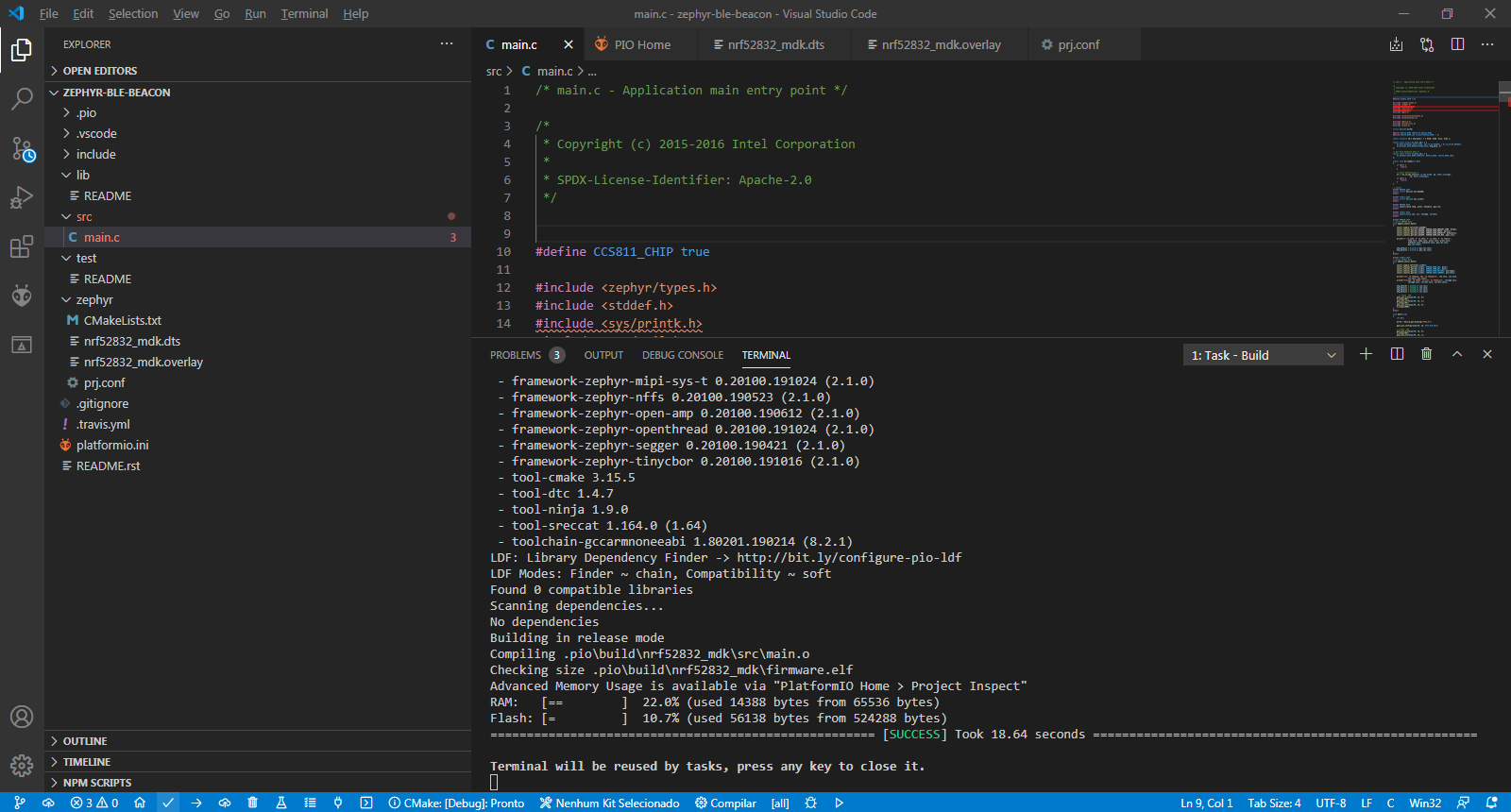This screenshot has height=812, width=1511.
Task: Click the PlatformIO Test flask icon in status bar
Action: [280, 803]
